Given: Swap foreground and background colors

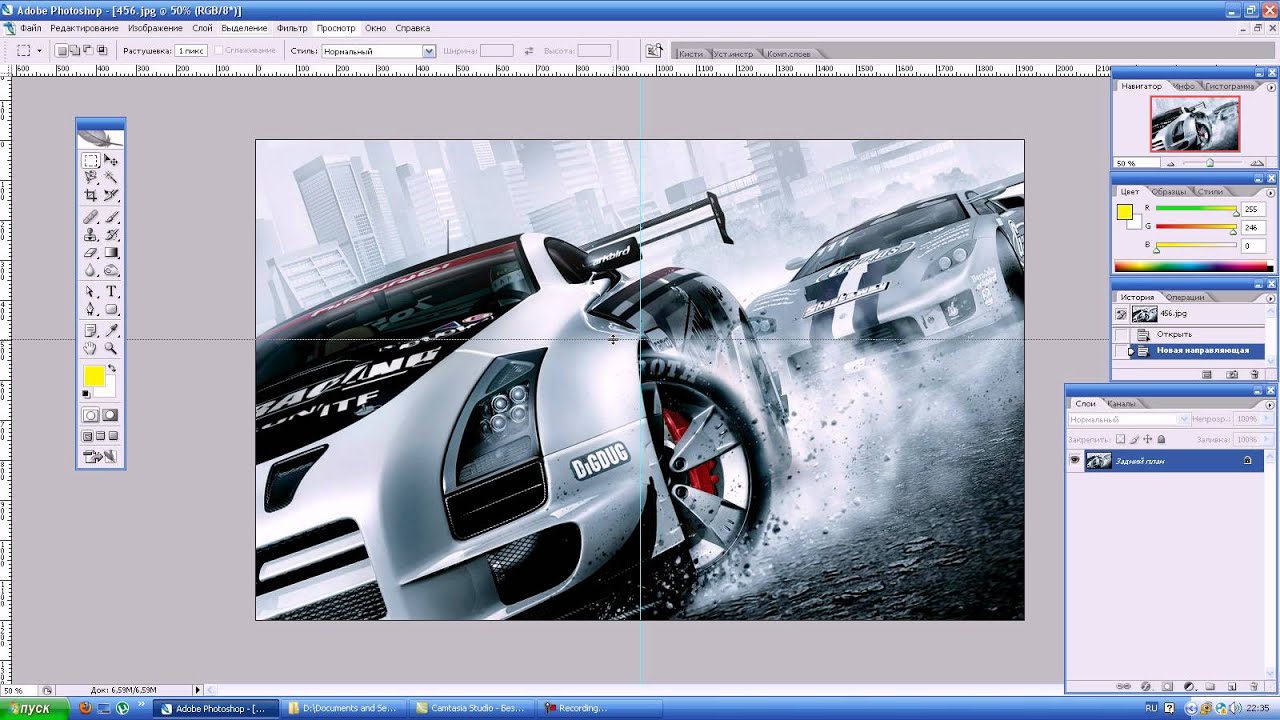Looking at the screenshot, I should 111,369.
